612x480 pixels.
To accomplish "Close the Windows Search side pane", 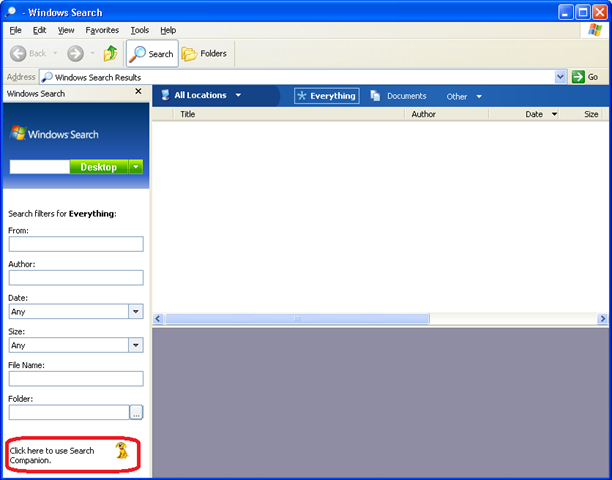I will (x=138, y=93).
